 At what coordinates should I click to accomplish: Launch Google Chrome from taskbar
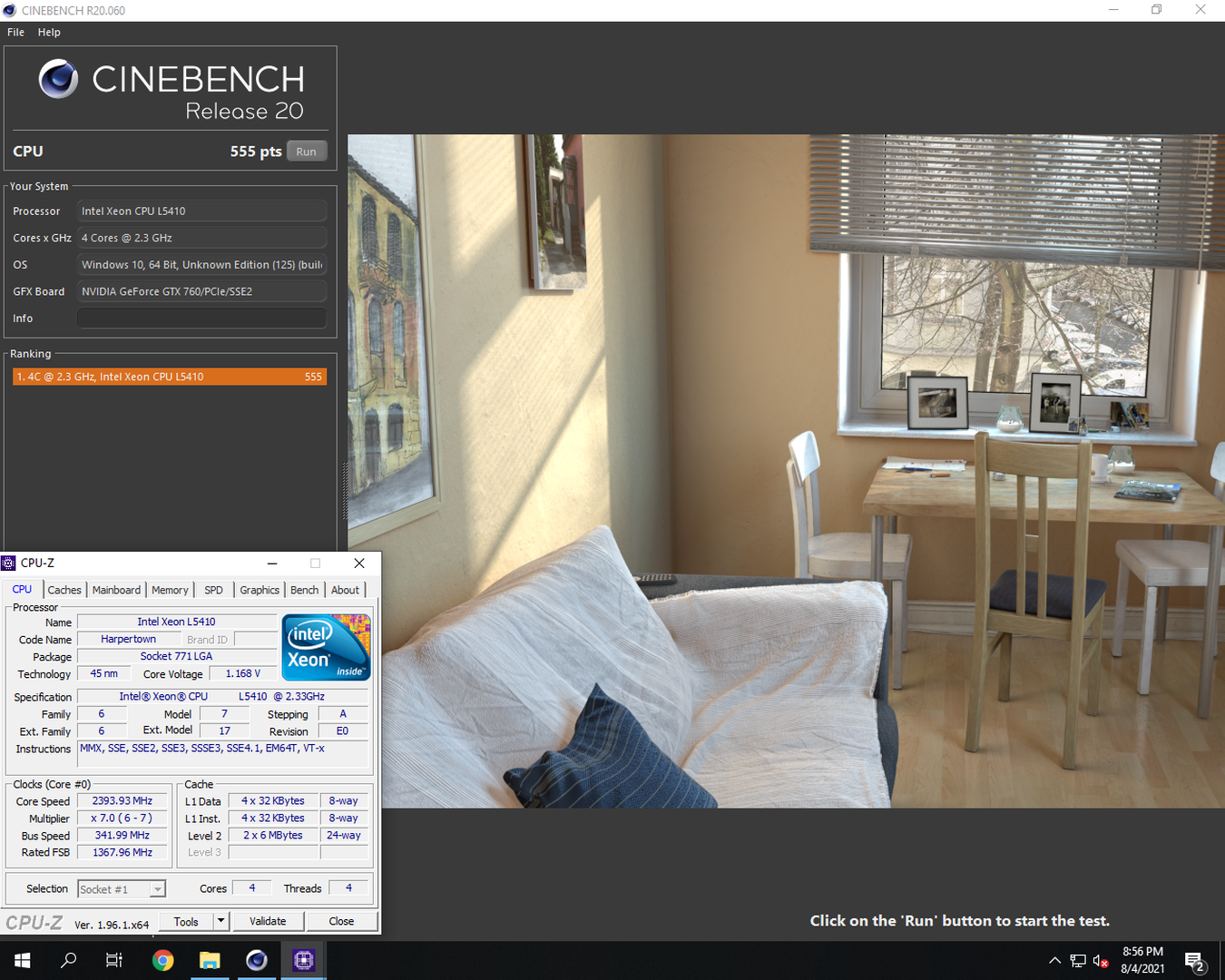tap(162, 960)
